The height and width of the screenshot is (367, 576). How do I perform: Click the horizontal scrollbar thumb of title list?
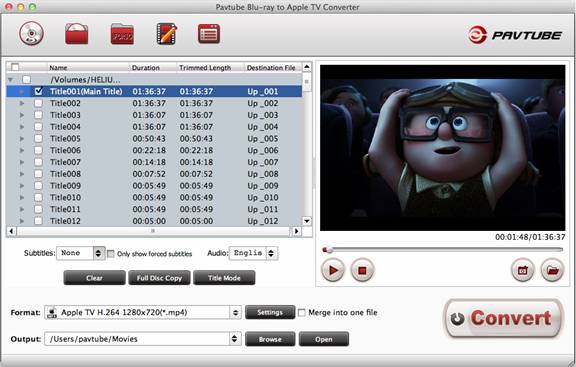pyautogui.click(x=153, y=231)
